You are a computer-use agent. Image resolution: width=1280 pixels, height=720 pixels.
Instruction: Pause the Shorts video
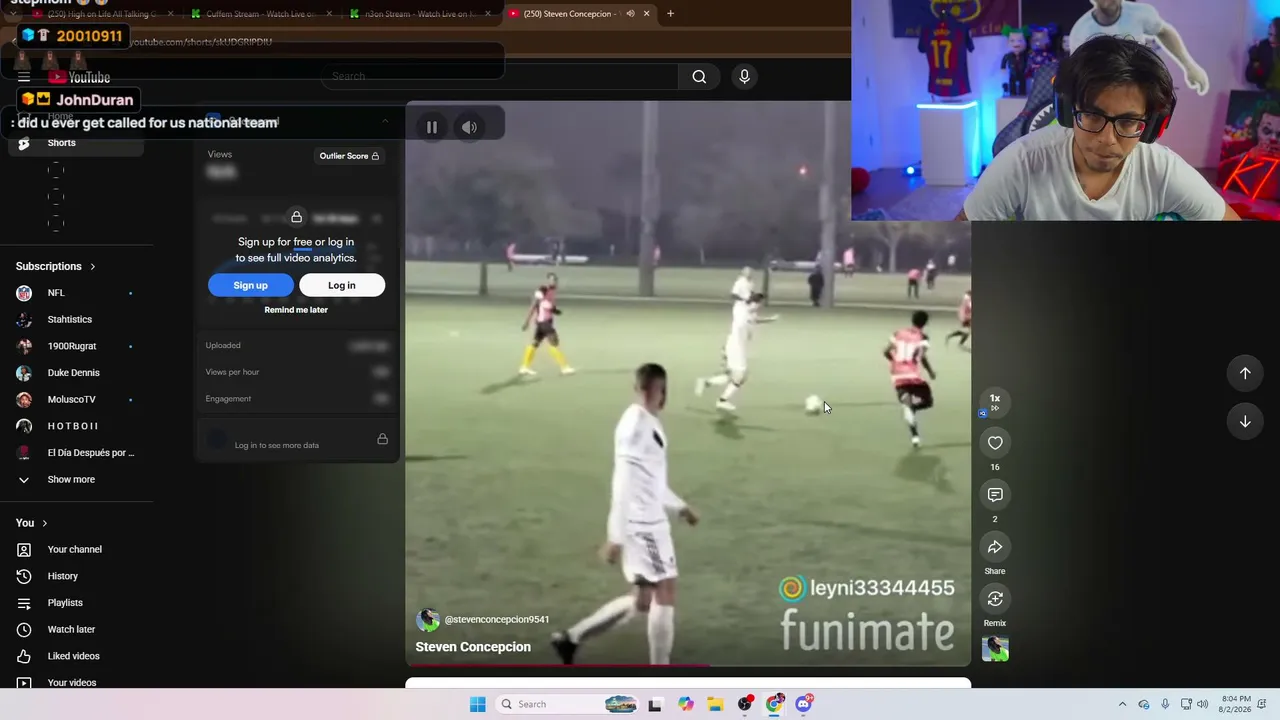[432, 127]
